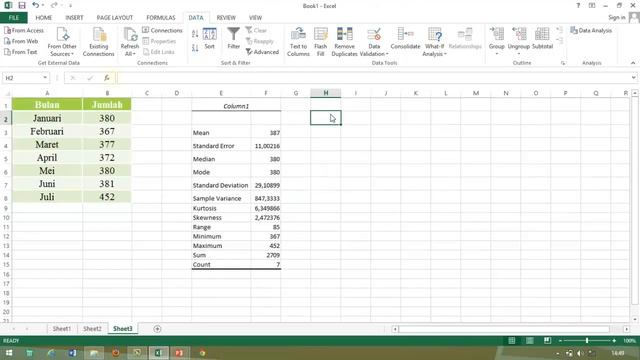640x360 pixels.
Task: Switch to VIEW ribbon tab
Action: coord(256,18)
